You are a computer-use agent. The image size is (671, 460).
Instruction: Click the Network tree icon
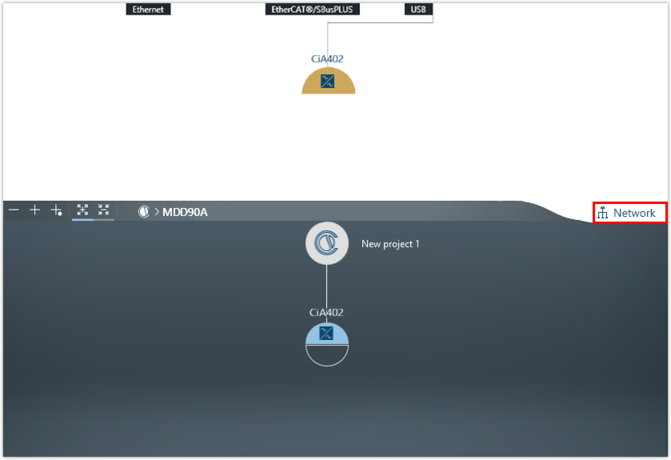[x=603, y=213]
